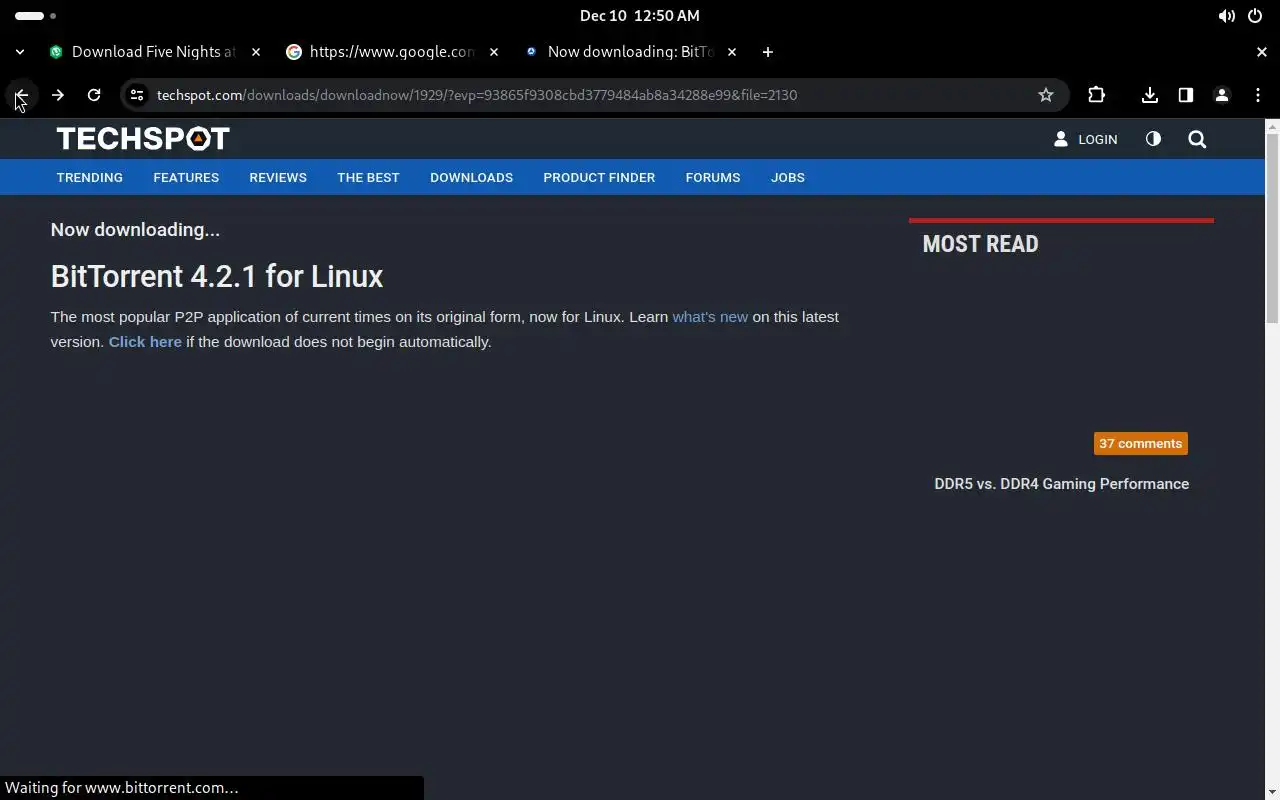The image size is (1280, 800).
Task: Click the address bar URL
Action: tap(477, 95)
